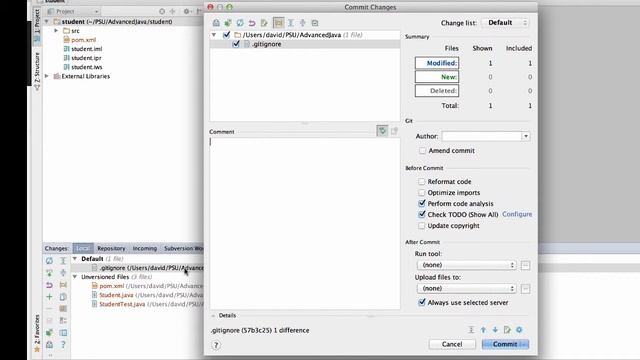
Task: Click Previous Difference up arrow in Details bar
Action: pyautogui.click(x=483, y=330)
